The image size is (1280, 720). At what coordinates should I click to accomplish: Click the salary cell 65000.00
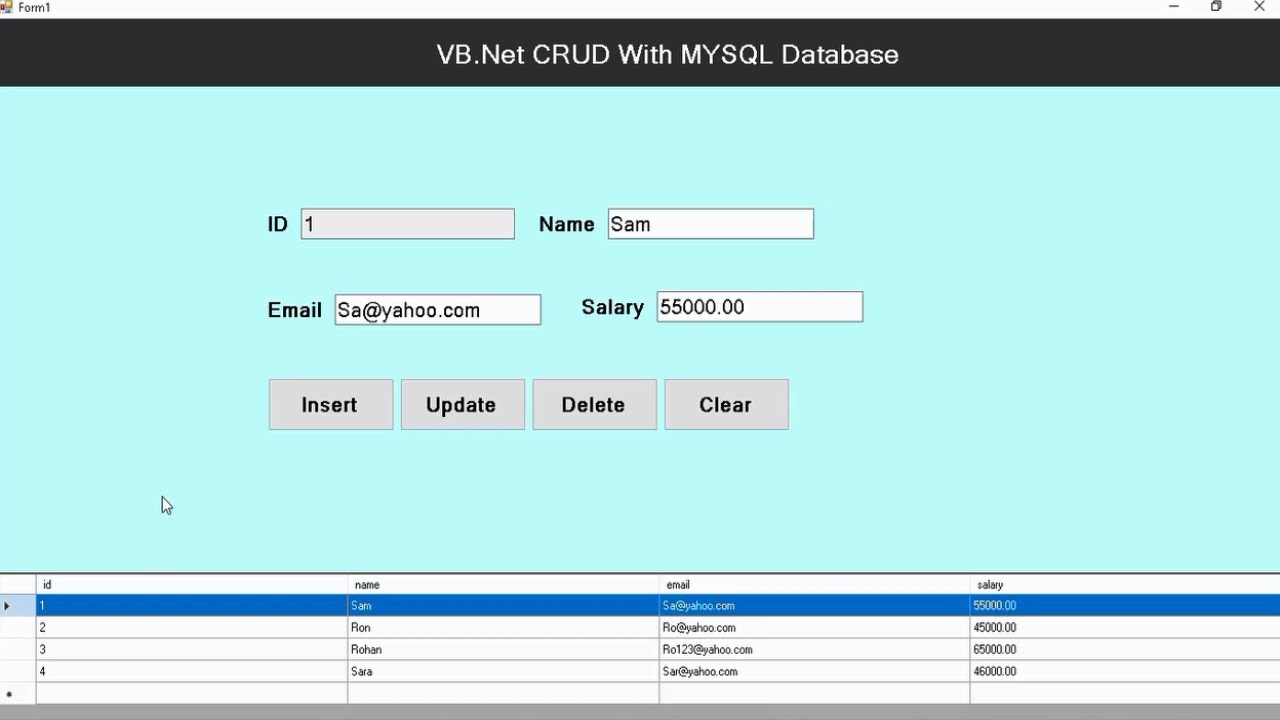pyautogui.click(x=1125, y=650)
